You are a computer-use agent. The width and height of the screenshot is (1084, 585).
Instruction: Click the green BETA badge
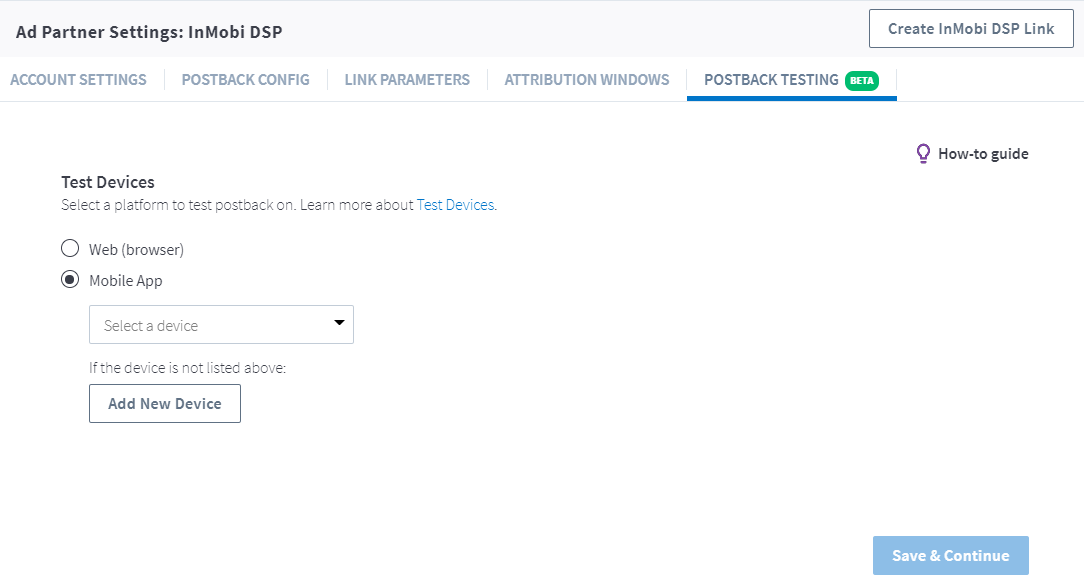click(861, 80)
